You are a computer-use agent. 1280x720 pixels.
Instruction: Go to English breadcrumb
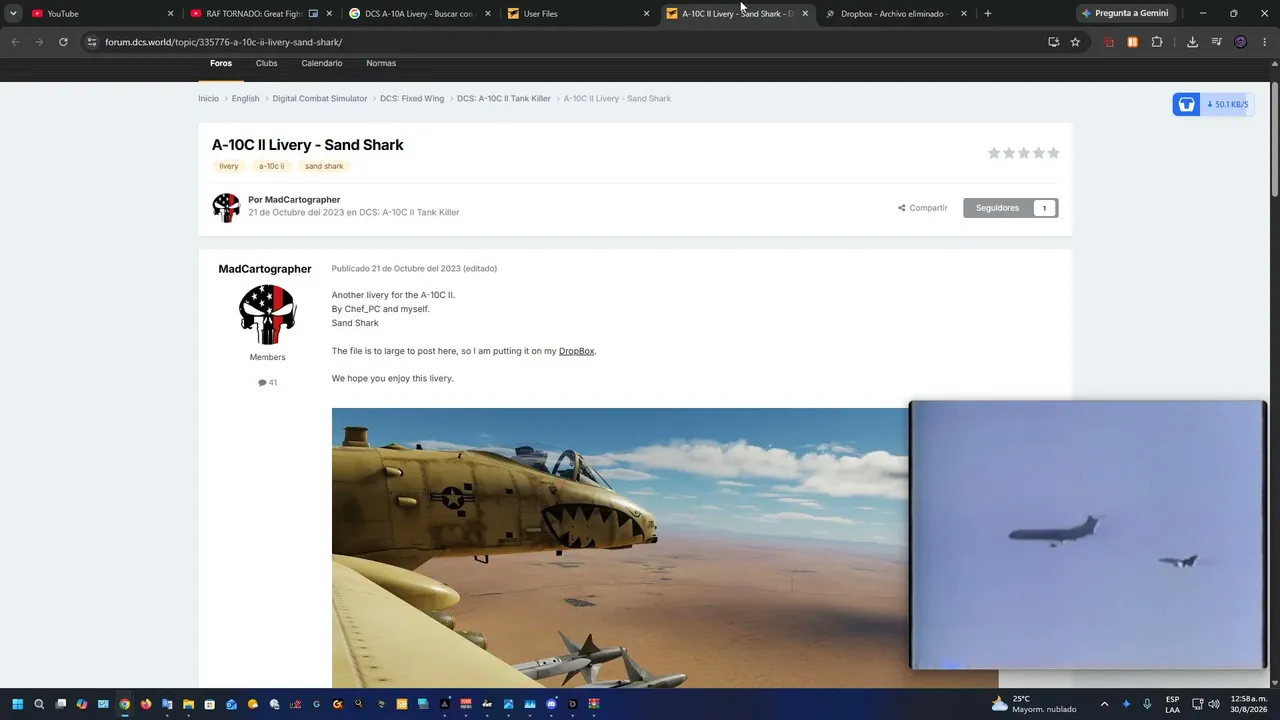pos(245,98)
